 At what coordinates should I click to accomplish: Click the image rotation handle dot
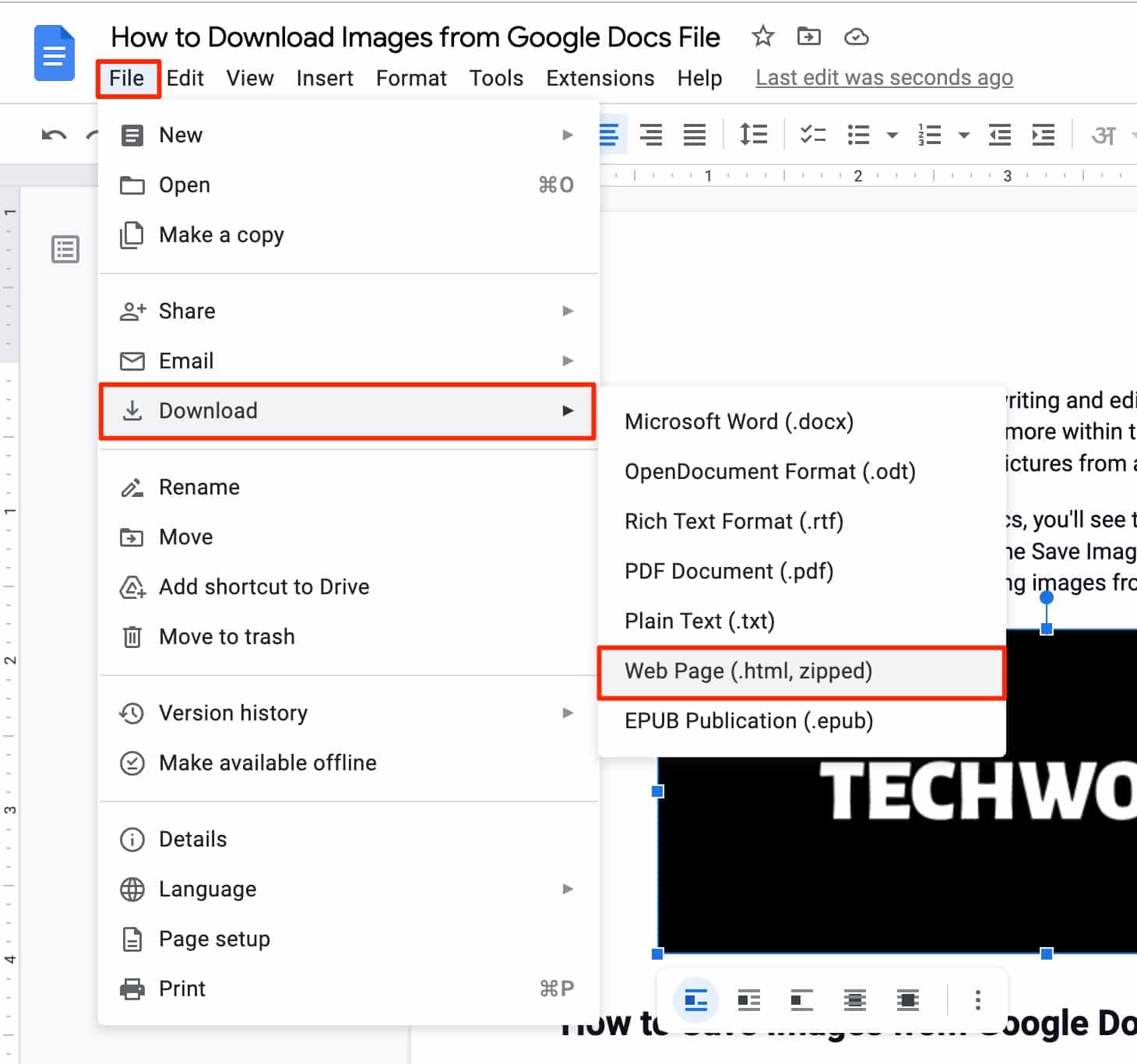[x=1047, y=597]
